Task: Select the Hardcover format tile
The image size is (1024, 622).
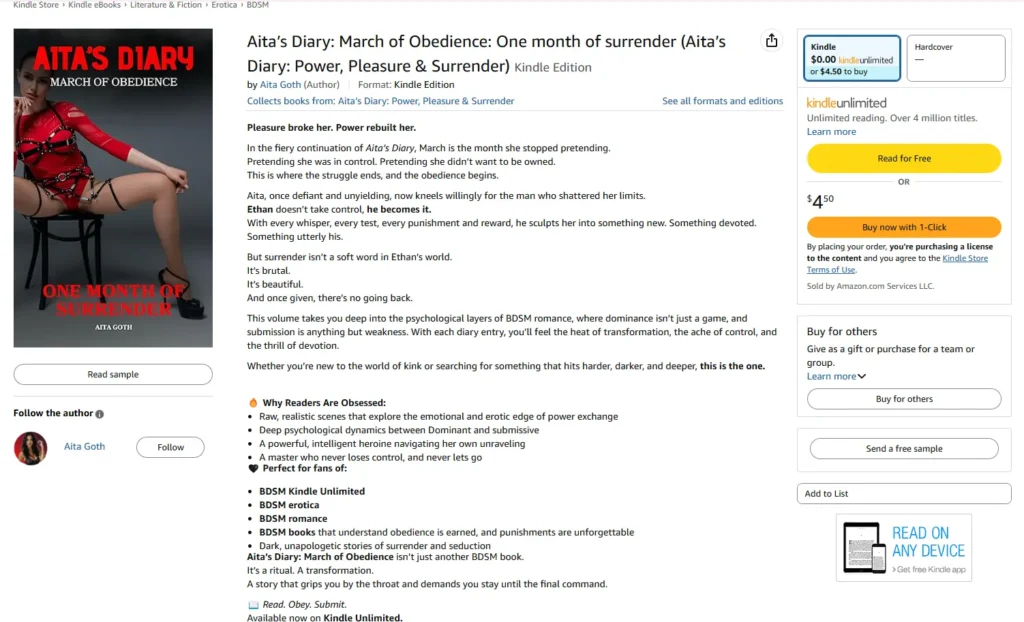Action: click(955, 58)
